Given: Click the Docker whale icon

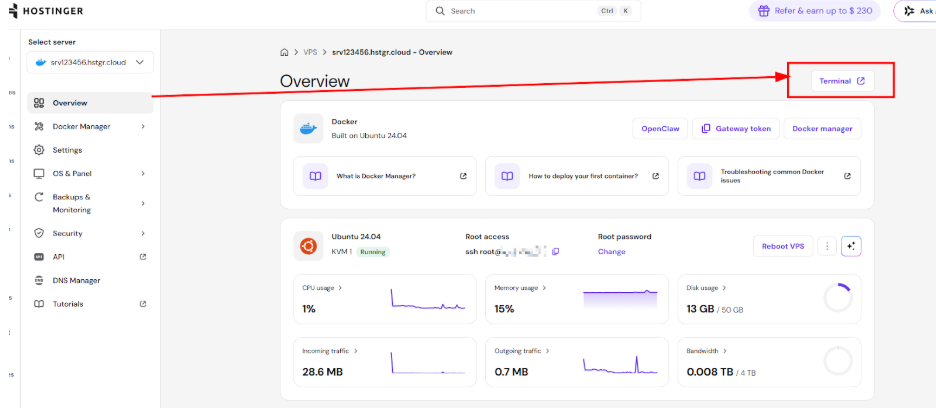Looking at the screenshot, I should click(308, 128).
